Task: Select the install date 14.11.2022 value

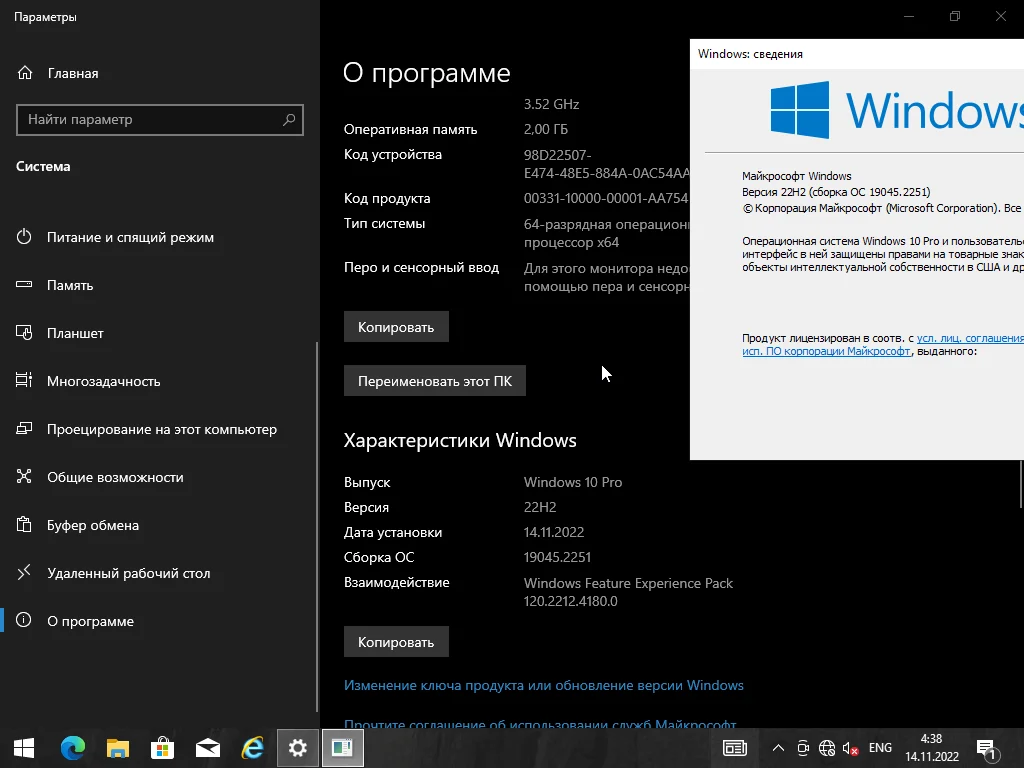Action: pyautogui.click(x=554, y=532)
